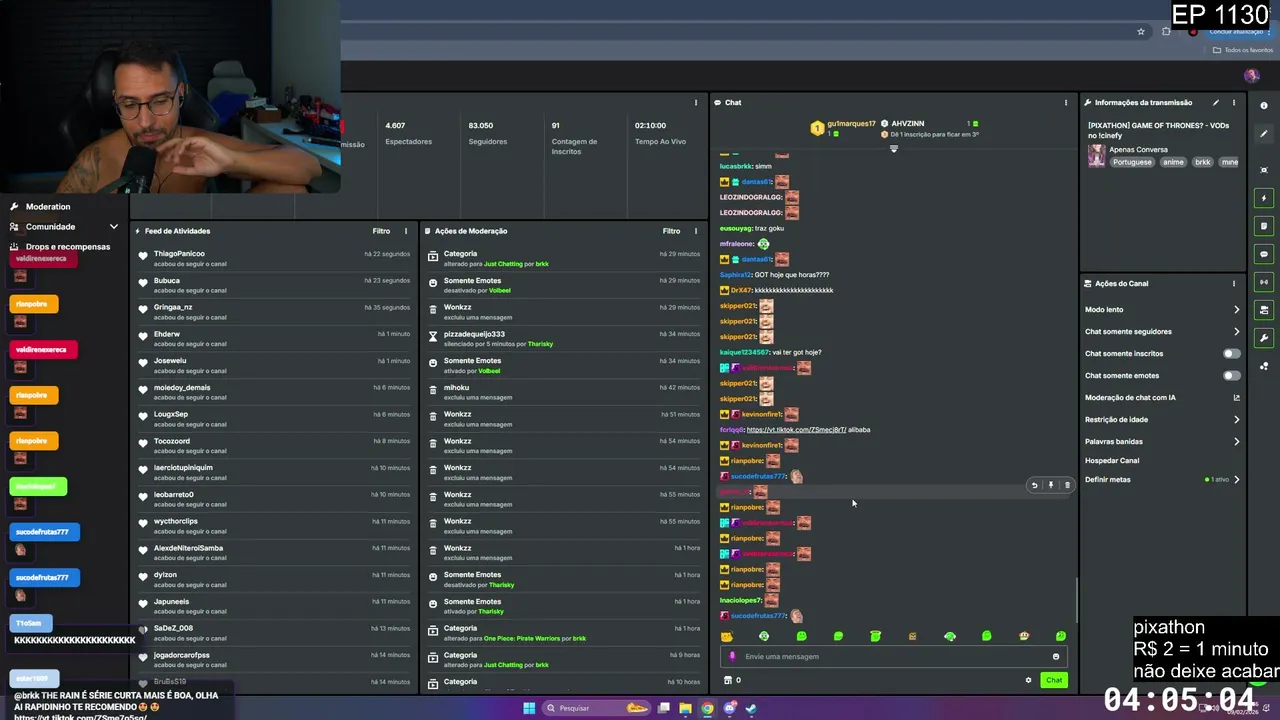Click the purple microphone icon in message box

click(733, 657)
